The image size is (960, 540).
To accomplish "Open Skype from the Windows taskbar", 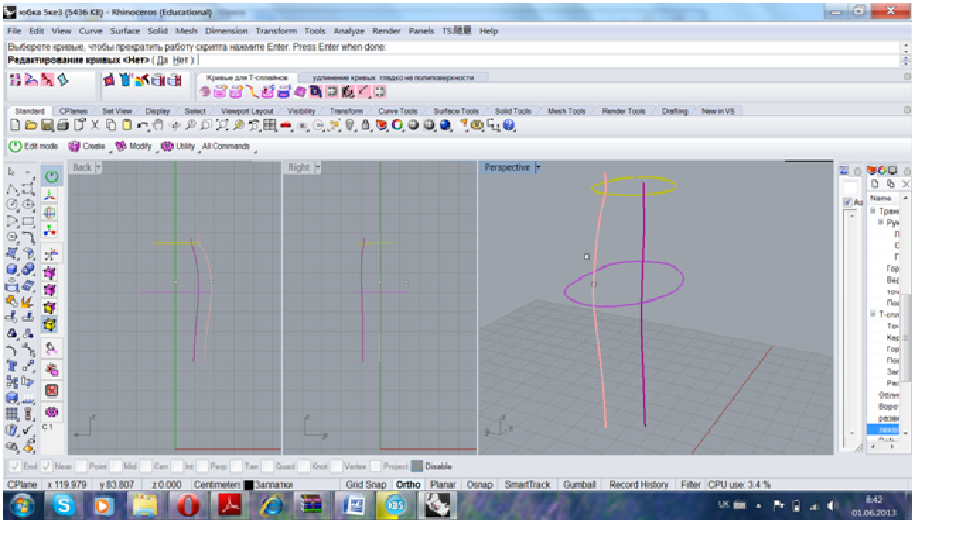I will tap(65, 506).
